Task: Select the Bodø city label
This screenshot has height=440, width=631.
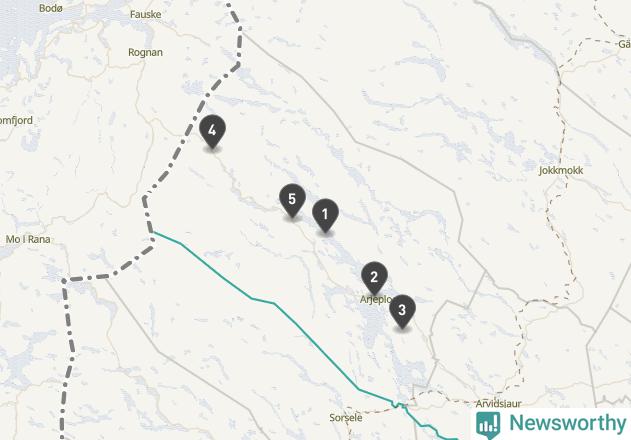Action: click(51, 8)
